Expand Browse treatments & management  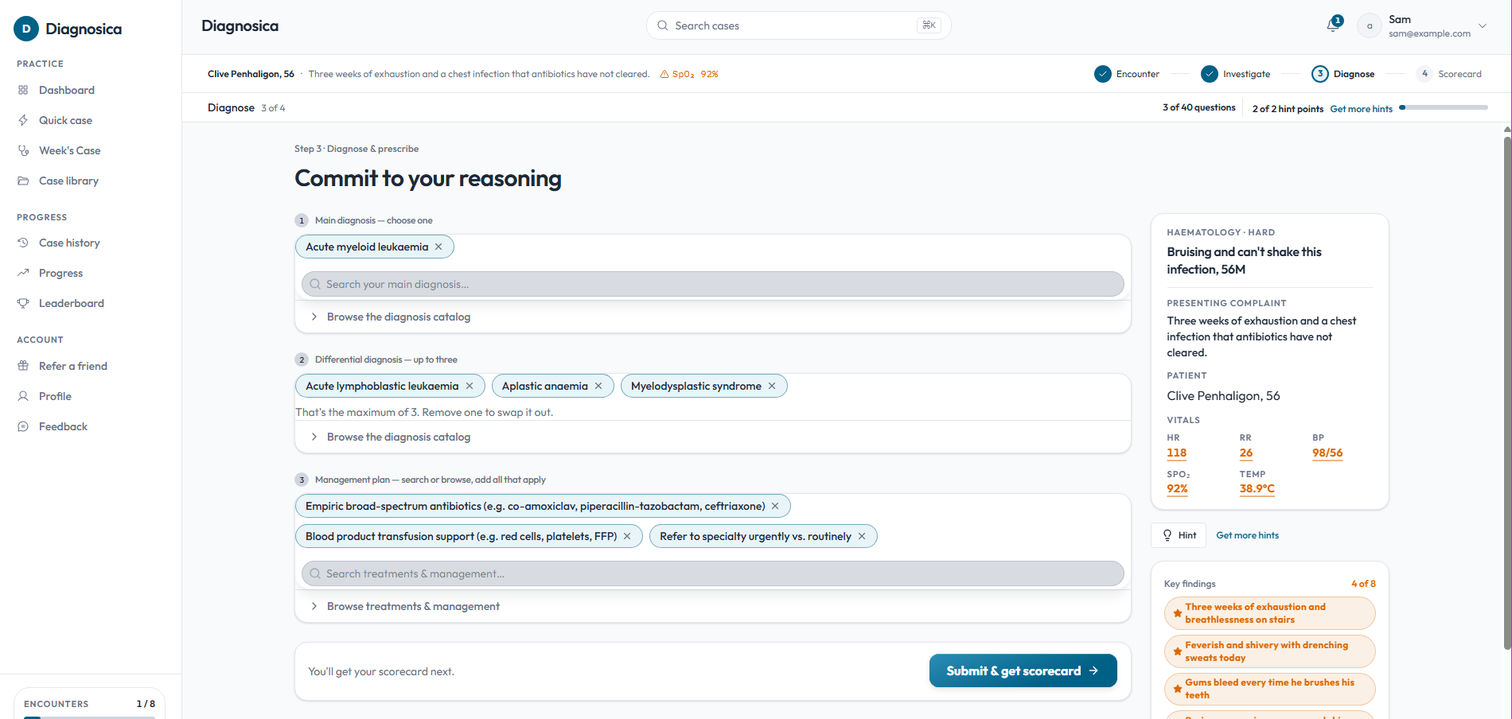pos(713,606)
